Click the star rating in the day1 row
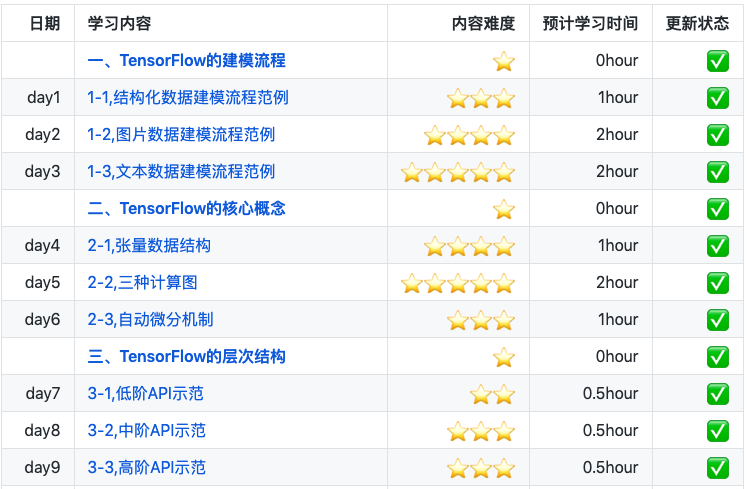Viewport: 747px width, 489px height. (x=481, y=98)
